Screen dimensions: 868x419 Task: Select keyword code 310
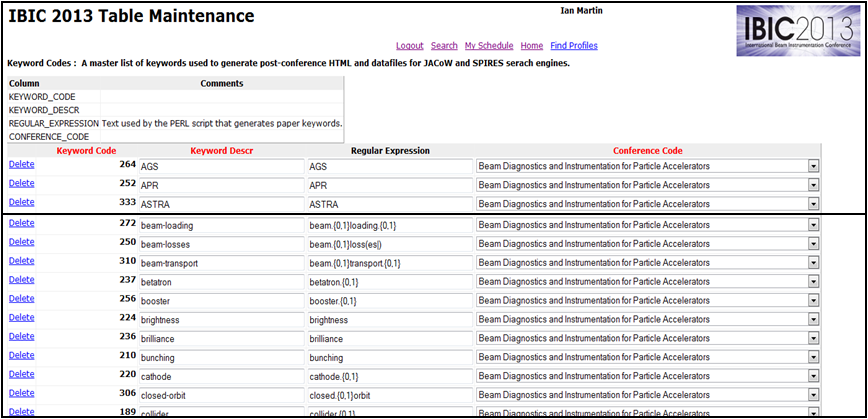(x=127, y=261)
